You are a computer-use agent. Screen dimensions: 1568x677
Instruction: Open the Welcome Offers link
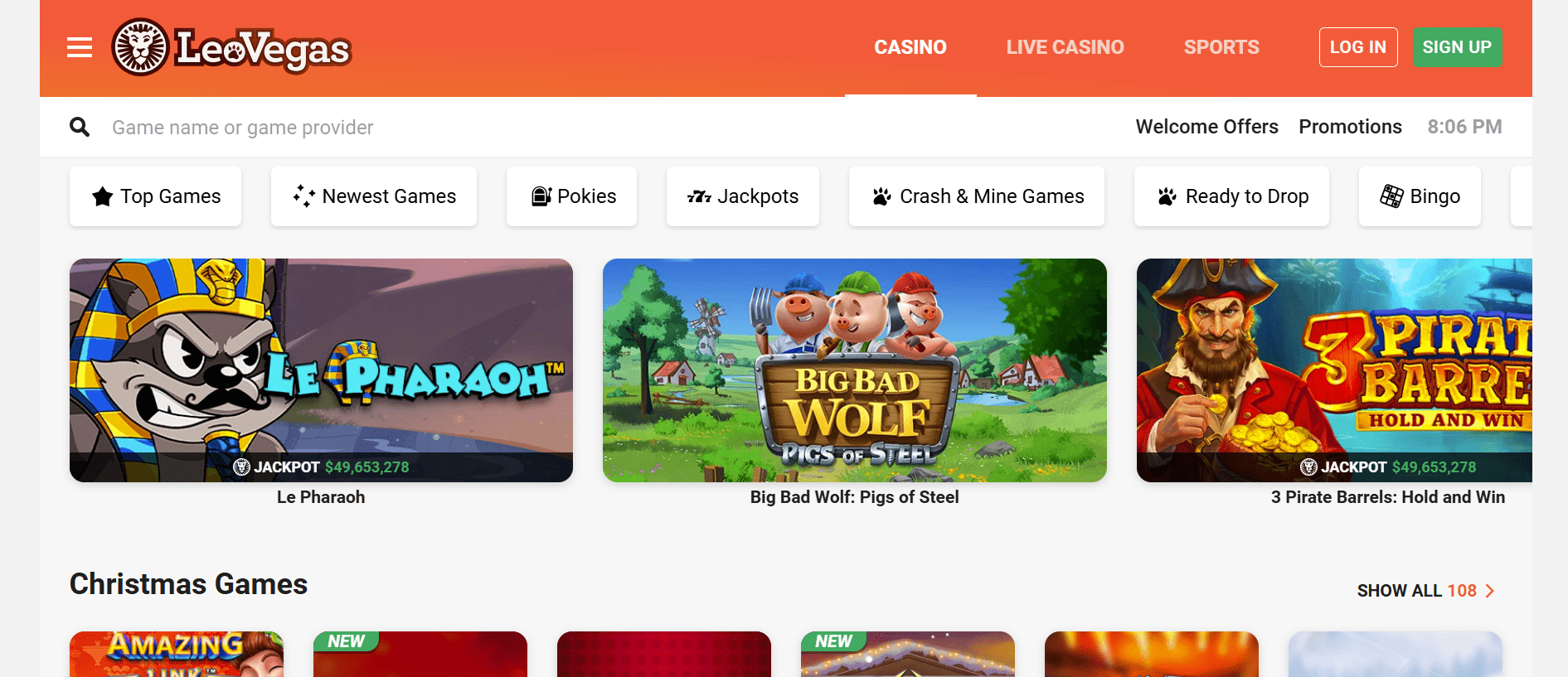tap(1207, 127)
